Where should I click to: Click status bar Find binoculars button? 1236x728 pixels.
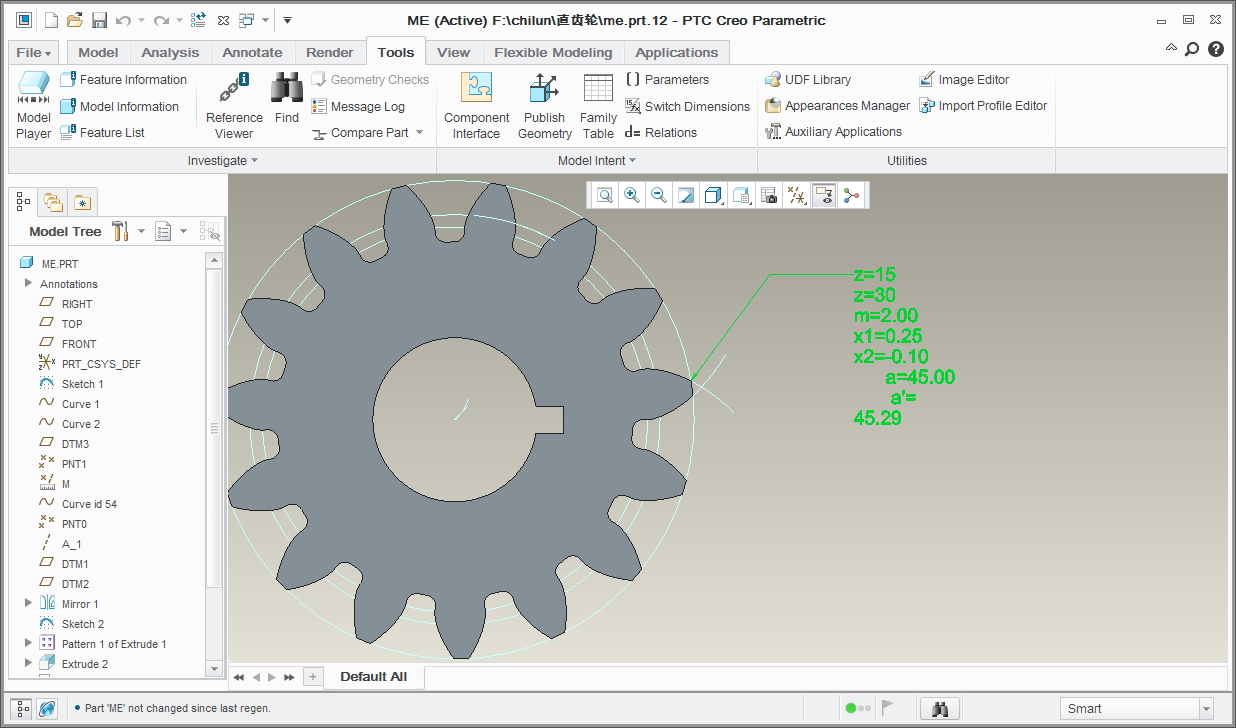pyautogui.click(x=940, y=708)
